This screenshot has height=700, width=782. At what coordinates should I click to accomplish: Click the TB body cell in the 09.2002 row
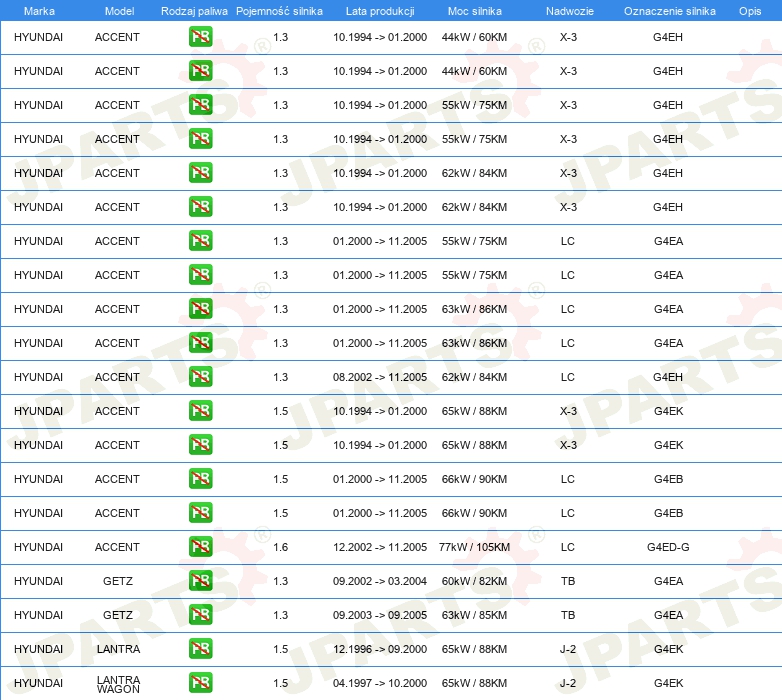(x=568, y=581)
